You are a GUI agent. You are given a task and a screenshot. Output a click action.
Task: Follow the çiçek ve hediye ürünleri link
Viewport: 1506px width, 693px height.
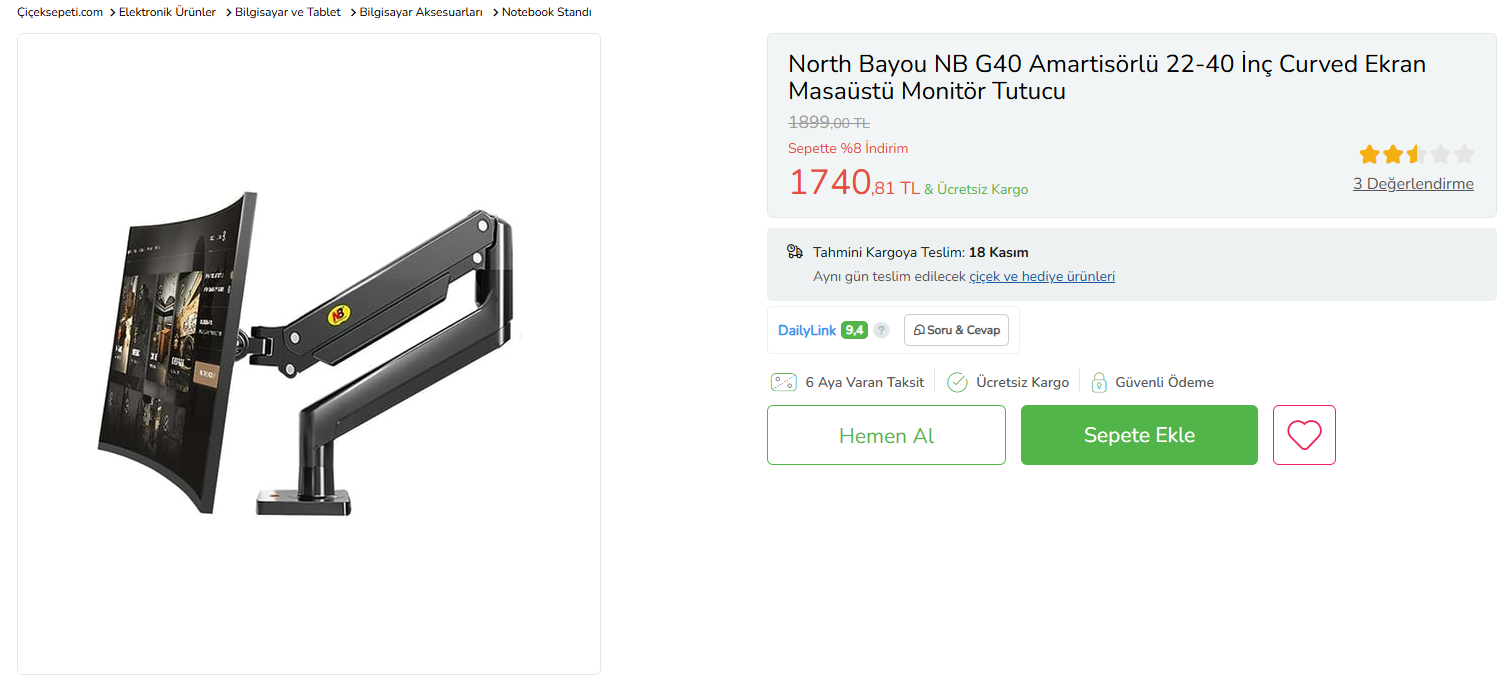point(1042,276)
